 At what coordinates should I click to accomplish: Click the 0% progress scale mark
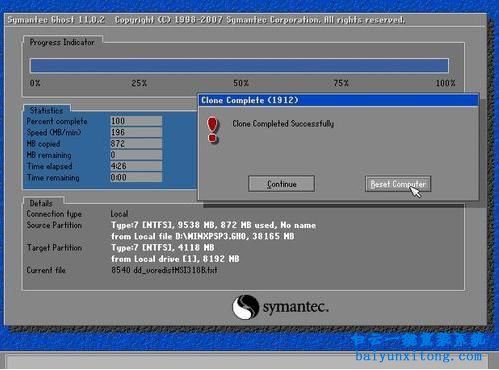[35, 83]
